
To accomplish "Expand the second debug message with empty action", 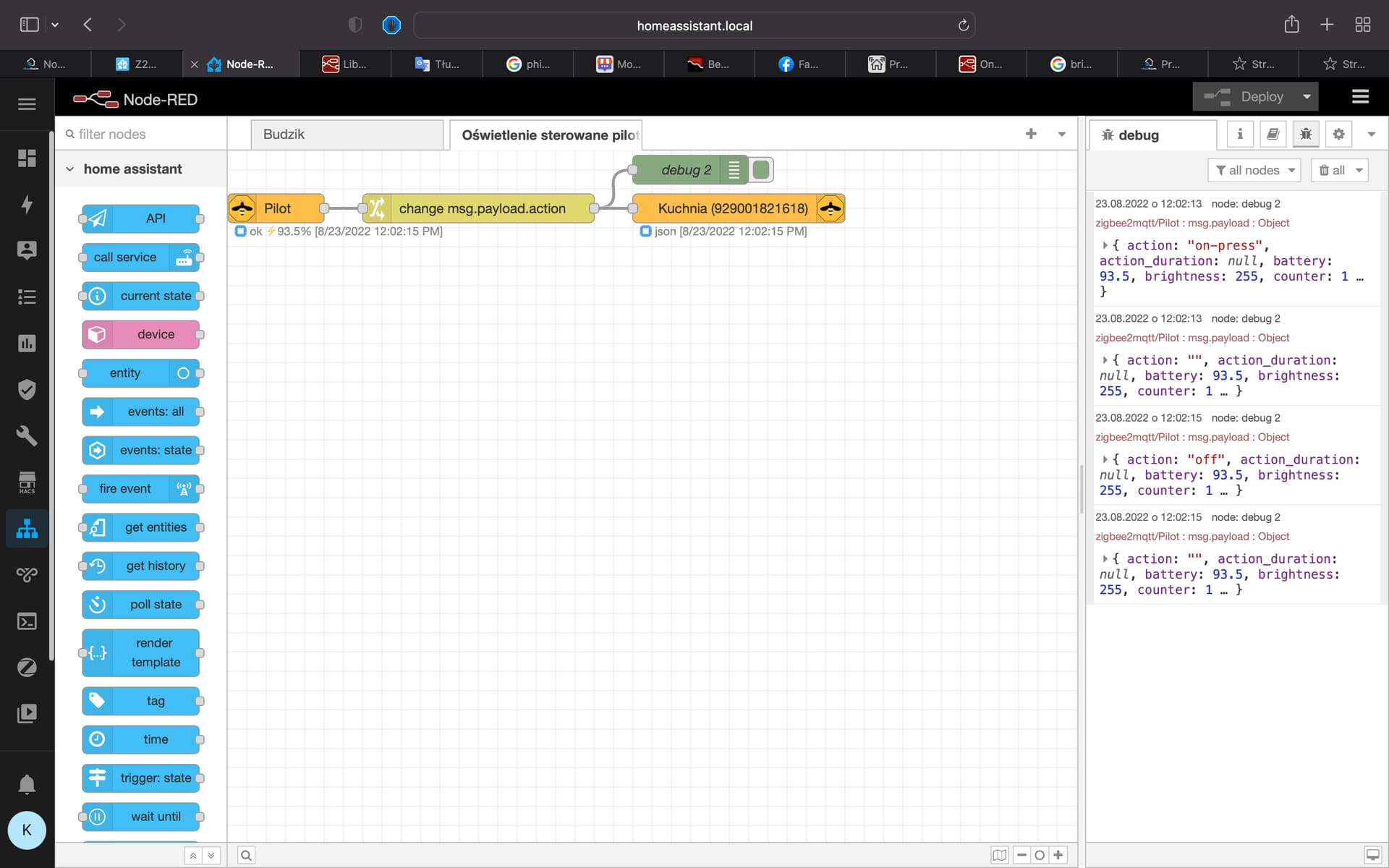I will pyautogui.click(x=1105, y=360).
